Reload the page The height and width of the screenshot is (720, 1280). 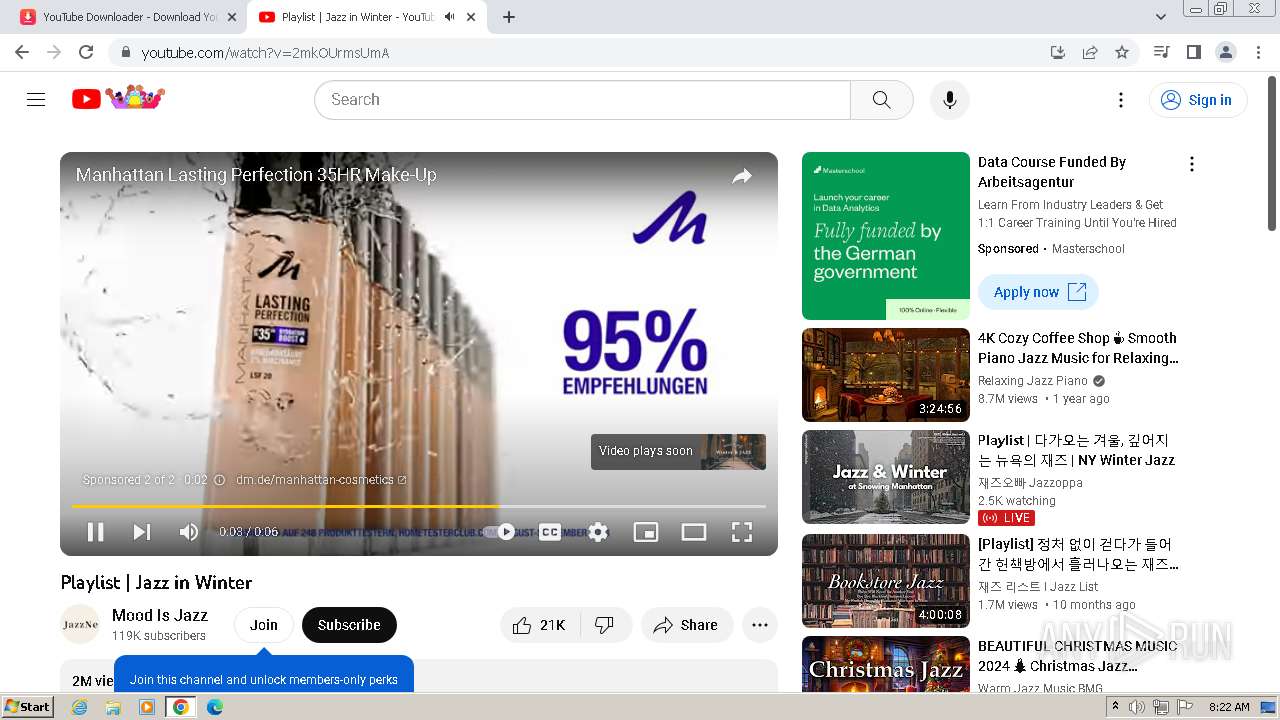(x=86, y=52)
